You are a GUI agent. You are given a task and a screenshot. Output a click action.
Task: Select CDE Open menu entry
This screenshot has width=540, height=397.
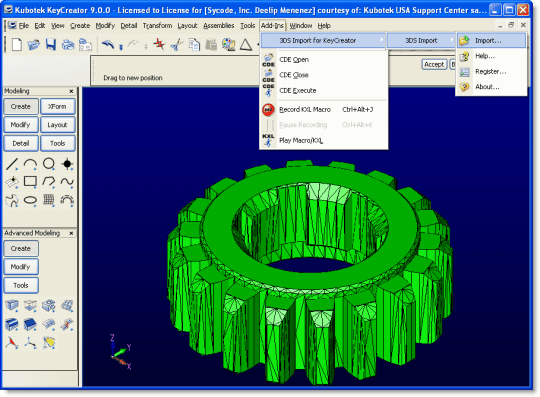(324, 60)
